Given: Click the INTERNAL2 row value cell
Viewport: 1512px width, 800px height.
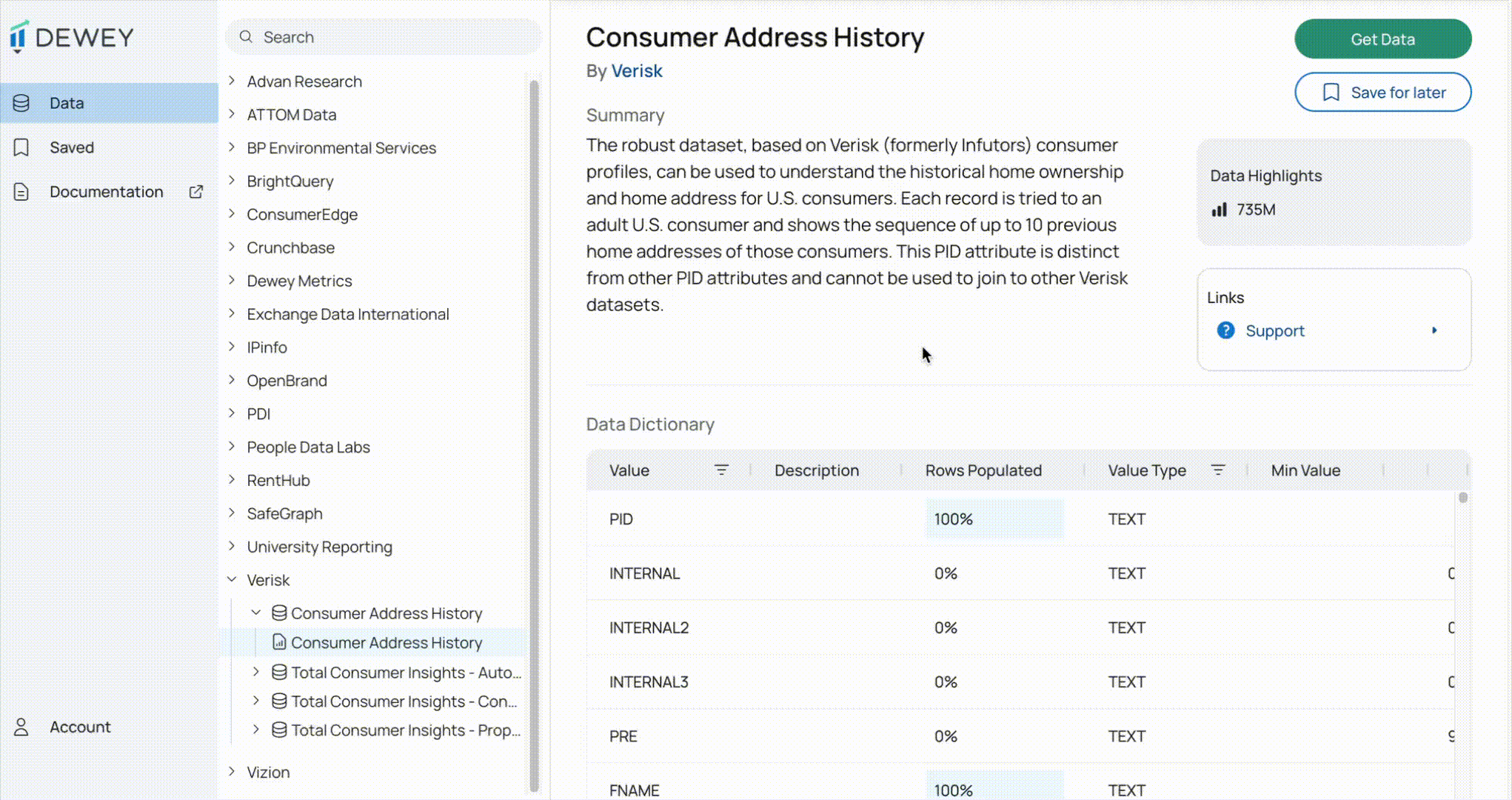Looking at the screenshot, I should [649, 628].
